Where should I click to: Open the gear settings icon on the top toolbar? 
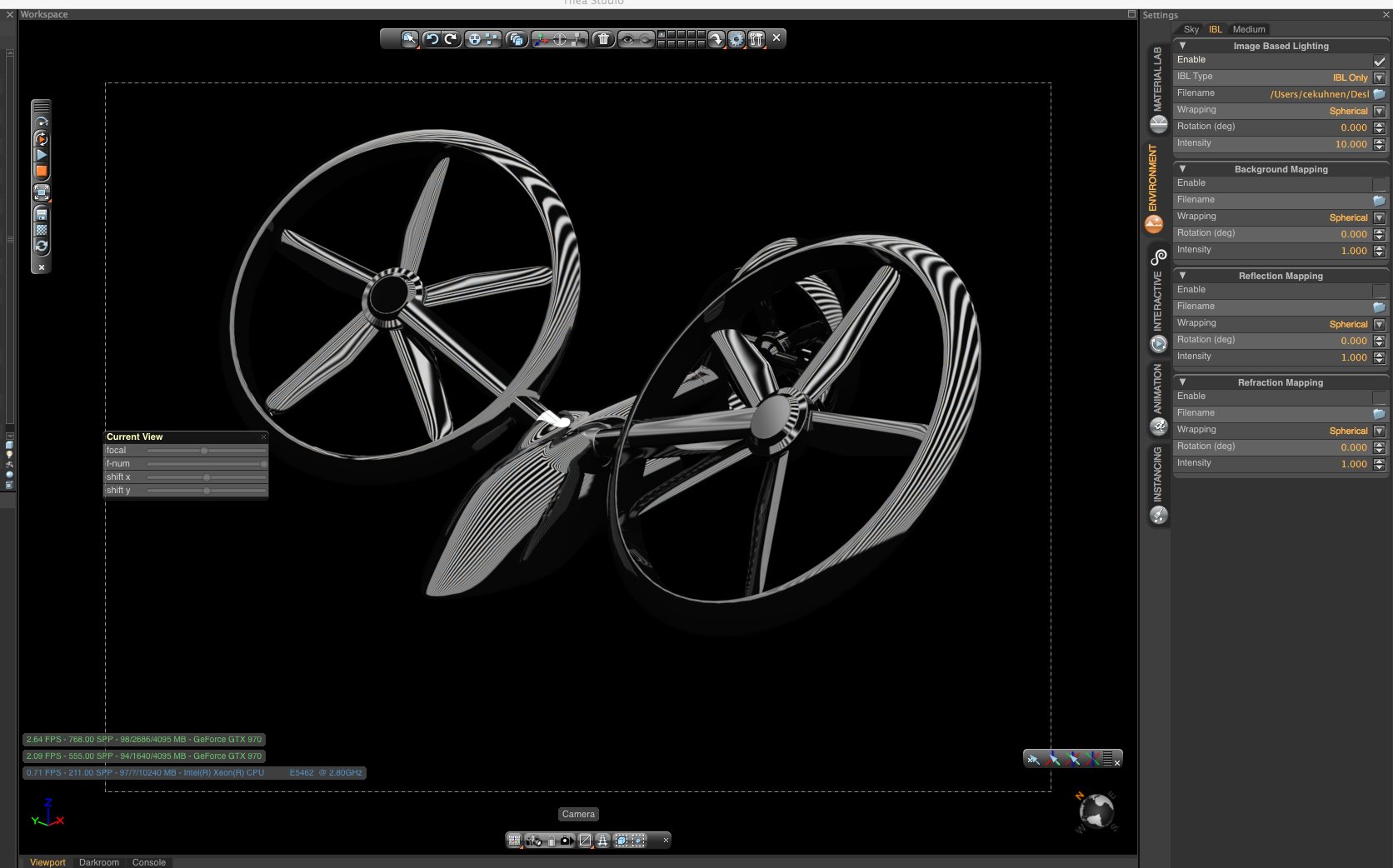[736, 38]
